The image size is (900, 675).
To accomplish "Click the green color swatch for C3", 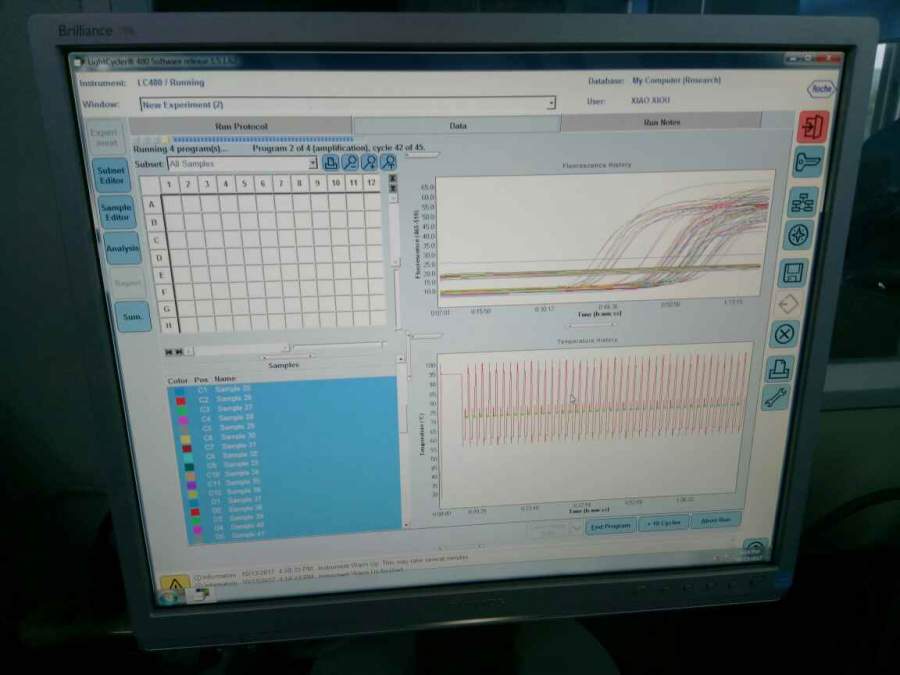I will pos(182,410).
